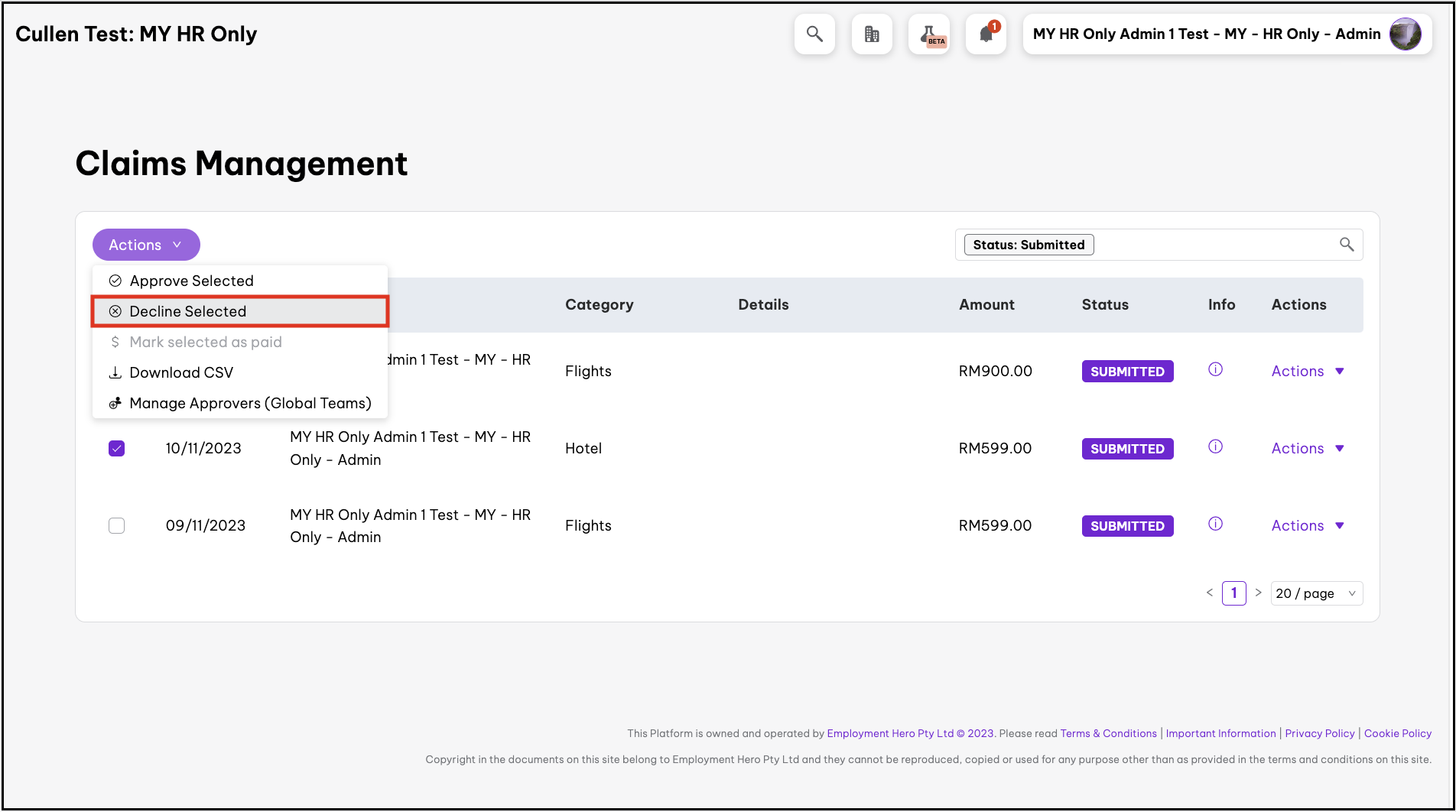
Task: Open the Terms & Conditions link
Action: (x=1108, y=733)
